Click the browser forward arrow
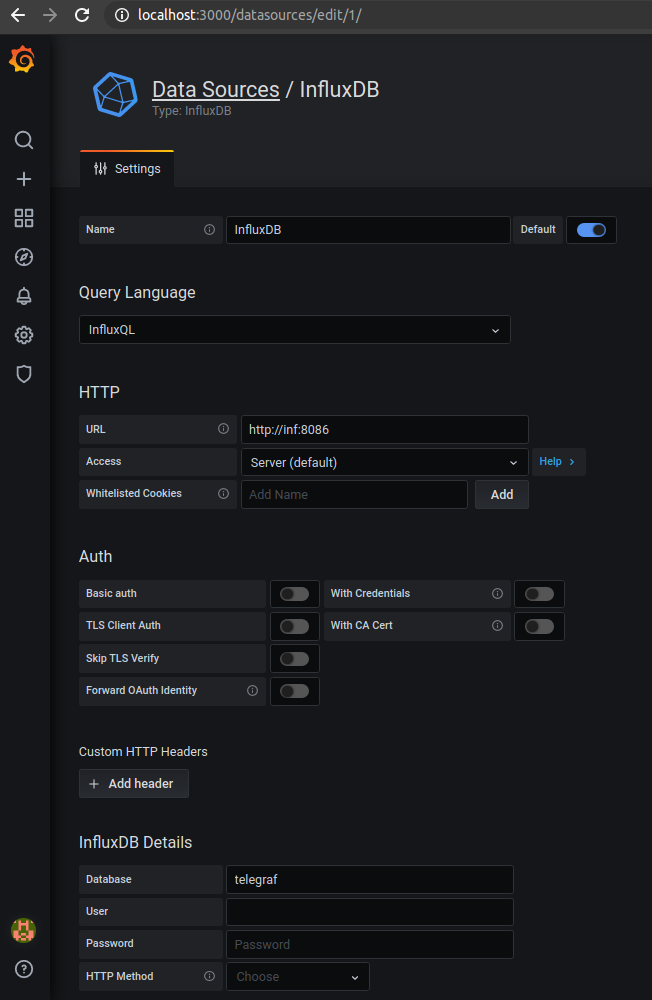This screenshot has width=652, height=1000. pyautogui.click(x=50, y=15)
